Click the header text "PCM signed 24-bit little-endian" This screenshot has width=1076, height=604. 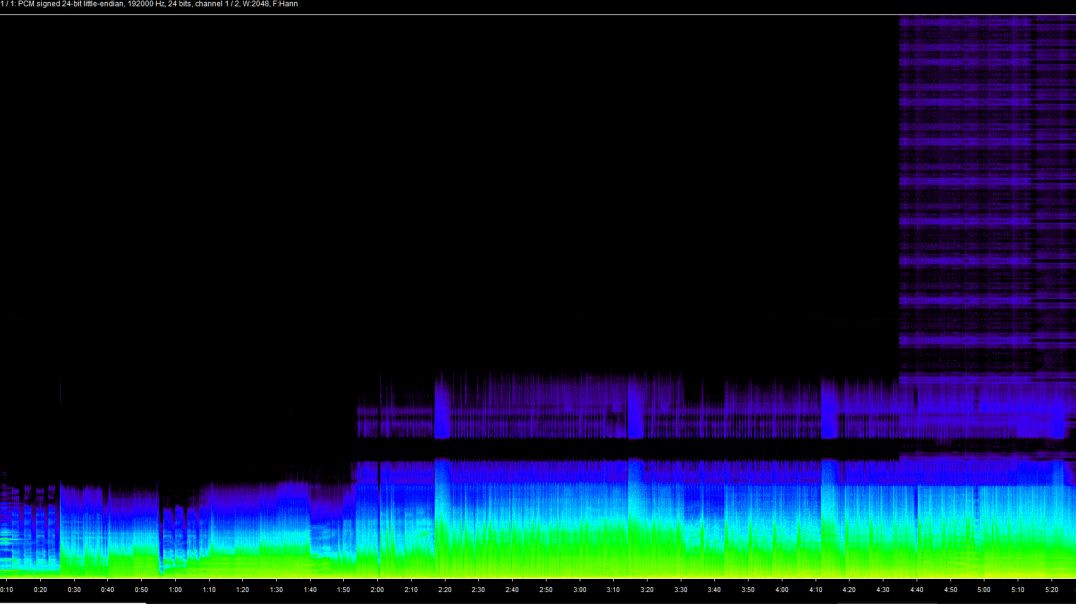[x=71, y=4]
